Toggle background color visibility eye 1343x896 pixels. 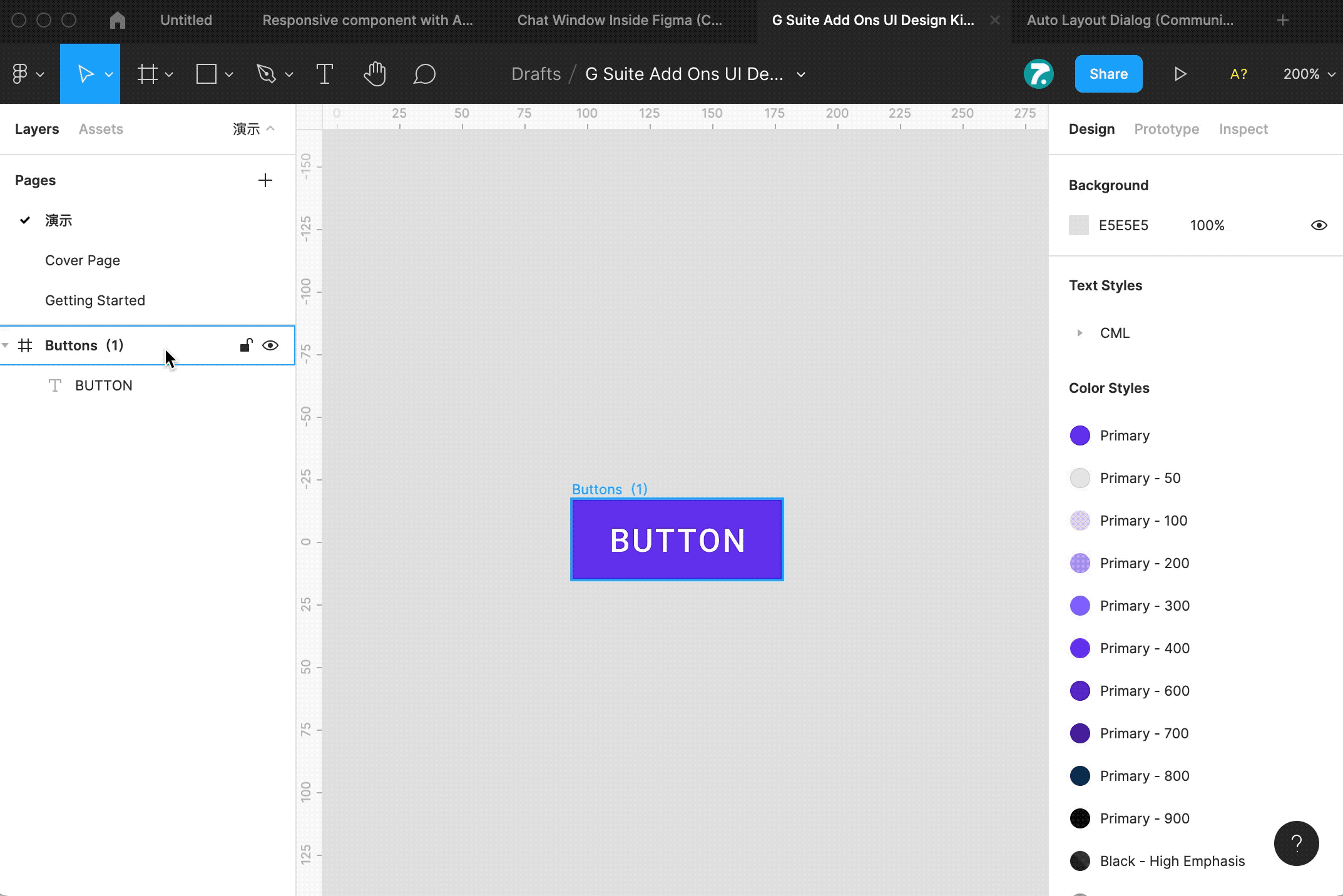pyautogui.click(x=1319, y=225)
